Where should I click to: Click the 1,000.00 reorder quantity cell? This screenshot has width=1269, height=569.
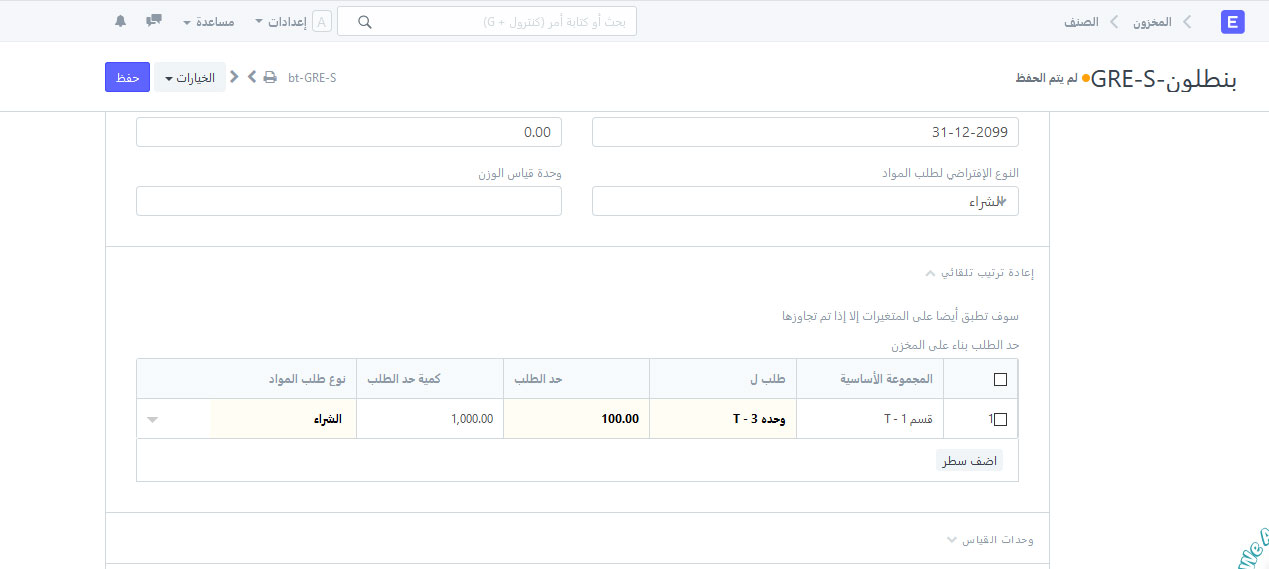[x=430, y=419]
